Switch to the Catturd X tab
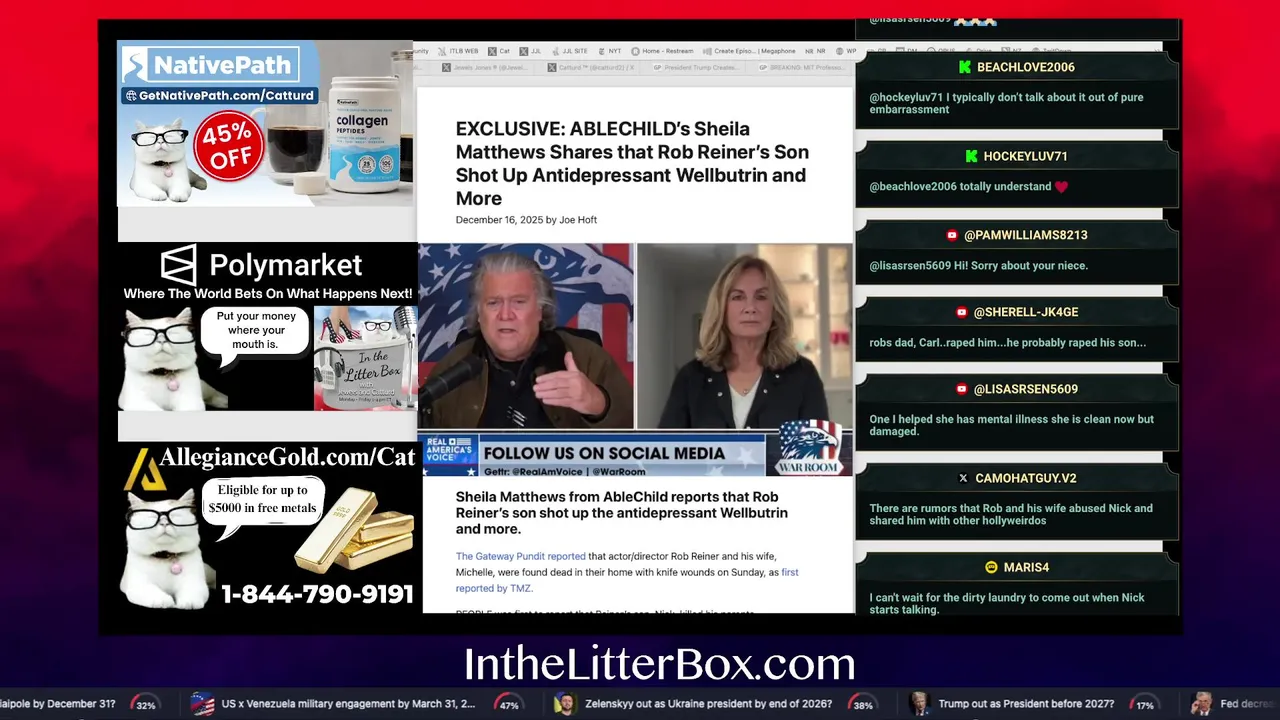Image resolution: width=1280 pixels, height=720 pixels. pos(590,68)
